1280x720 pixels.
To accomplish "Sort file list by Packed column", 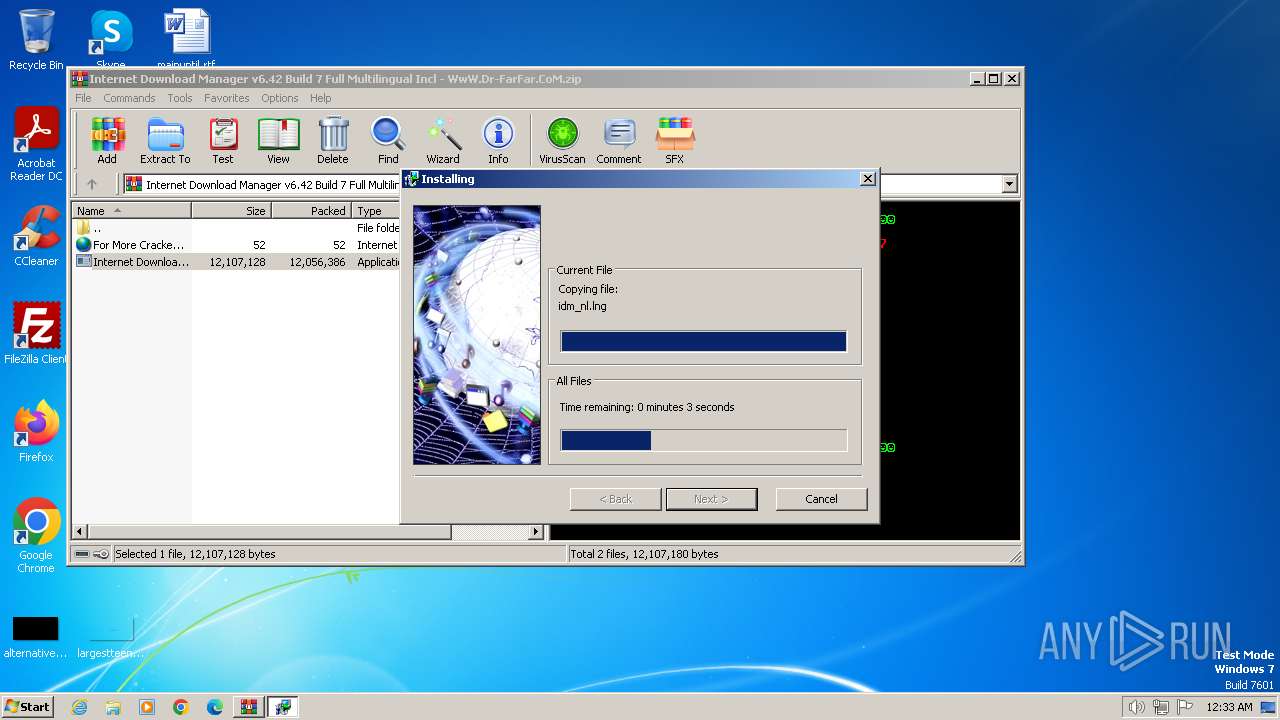I will pyautogui.click(x=311, y=211).
